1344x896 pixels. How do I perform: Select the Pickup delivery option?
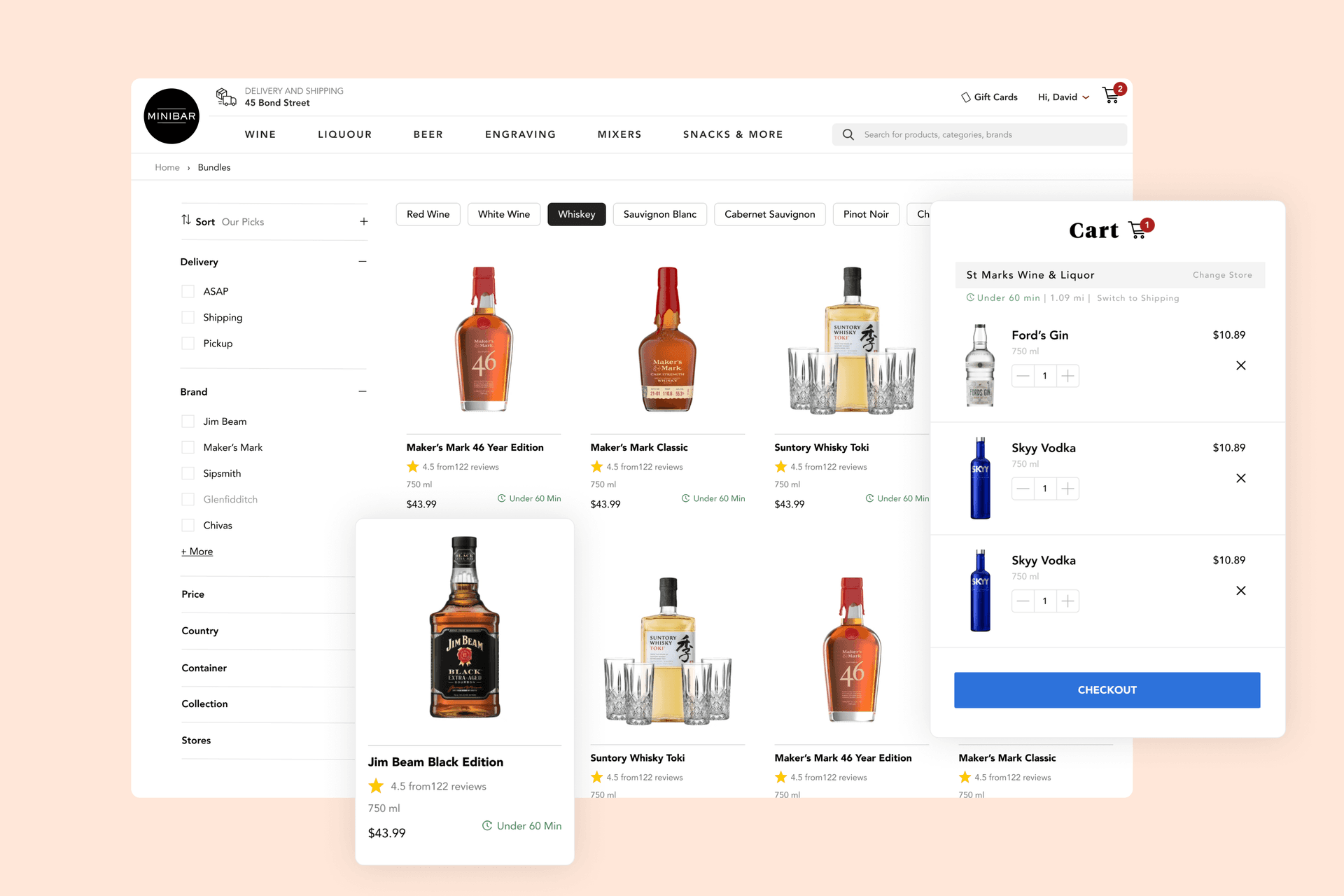click(x=187, y=343)
